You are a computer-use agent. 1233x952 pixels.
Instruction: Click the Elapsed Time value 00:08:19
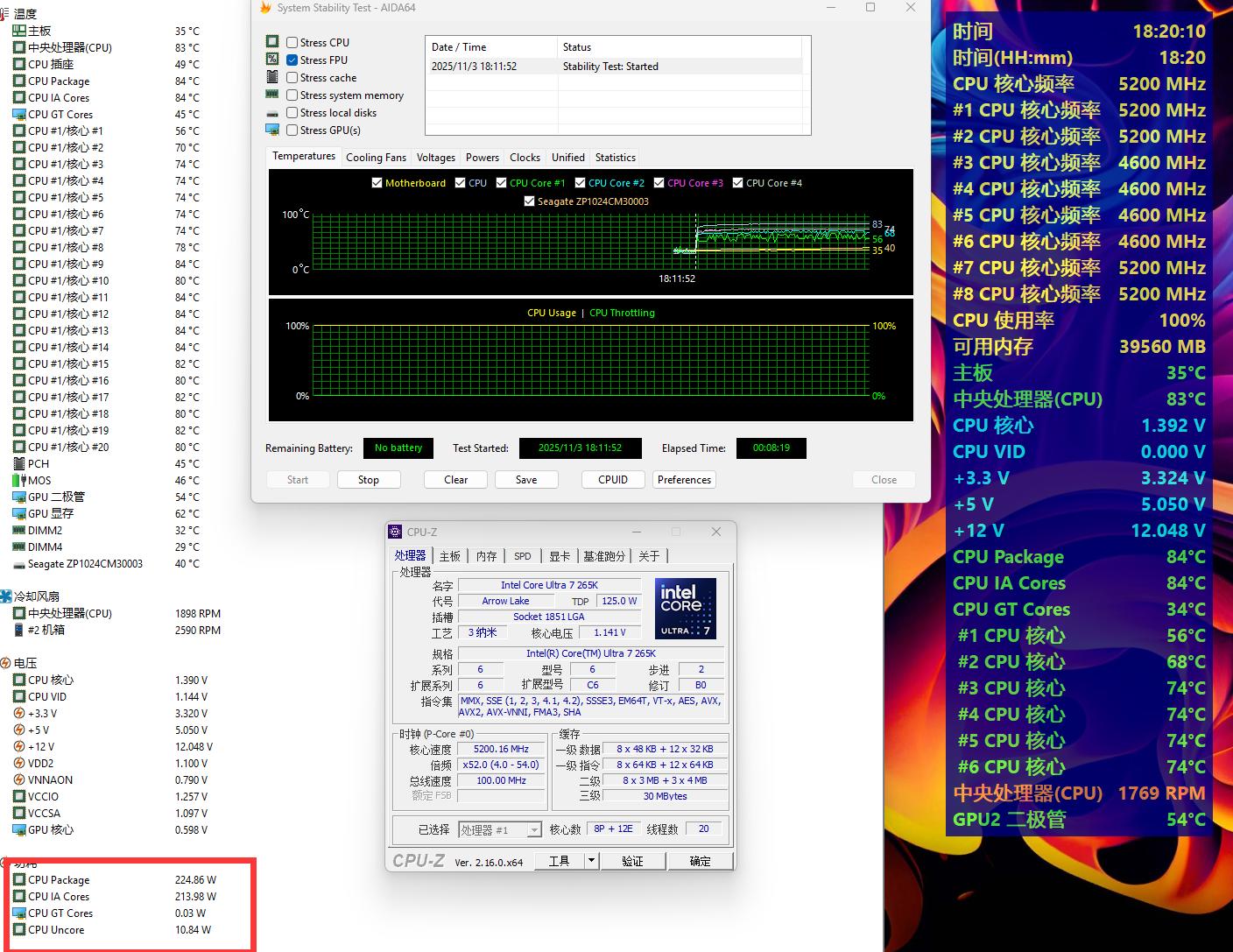pos(772,448)
